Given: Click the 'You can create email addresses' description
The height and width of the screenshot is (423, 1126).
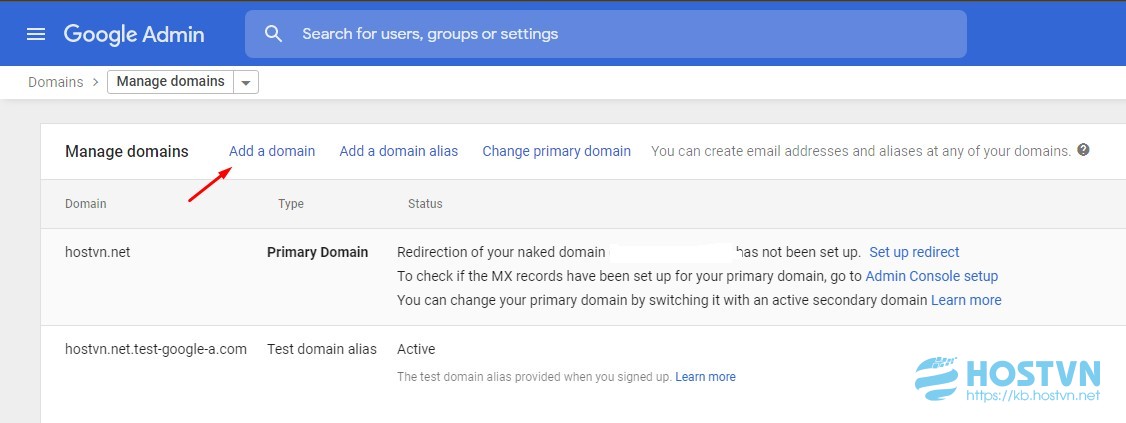Looking at the screenshot, I should (x=861, y=151).
